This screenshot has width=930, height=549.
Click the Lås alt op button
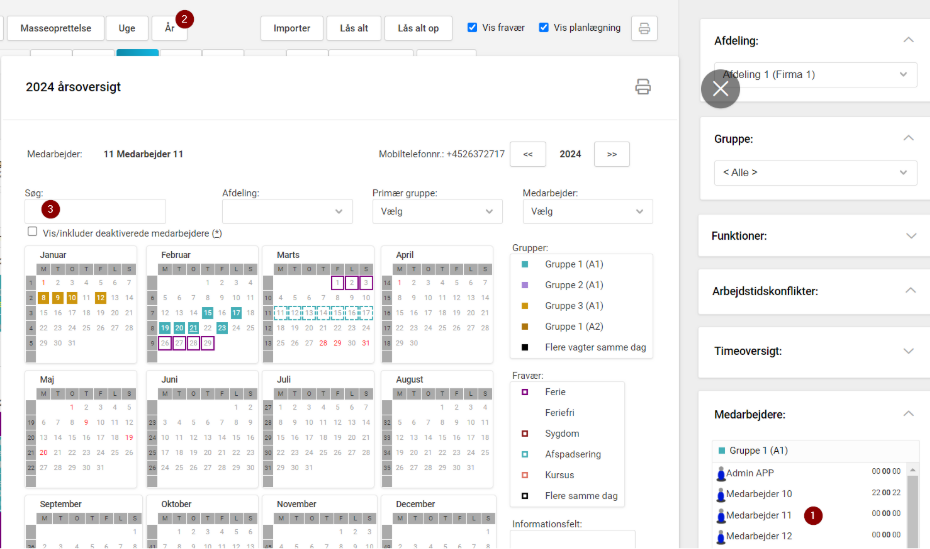point(418,28)
